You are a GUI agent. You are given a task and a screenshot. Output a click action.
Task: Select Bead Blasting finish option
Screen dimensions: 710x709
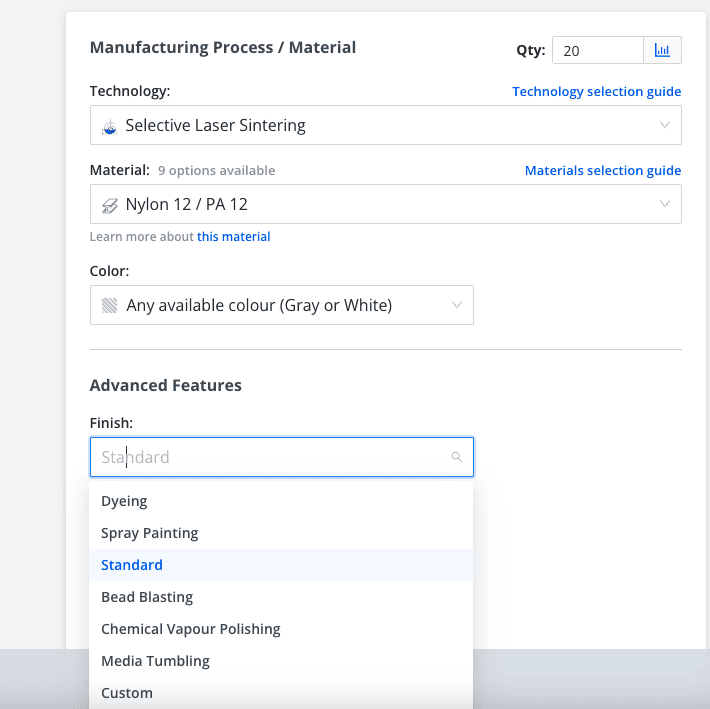point(147,597)
